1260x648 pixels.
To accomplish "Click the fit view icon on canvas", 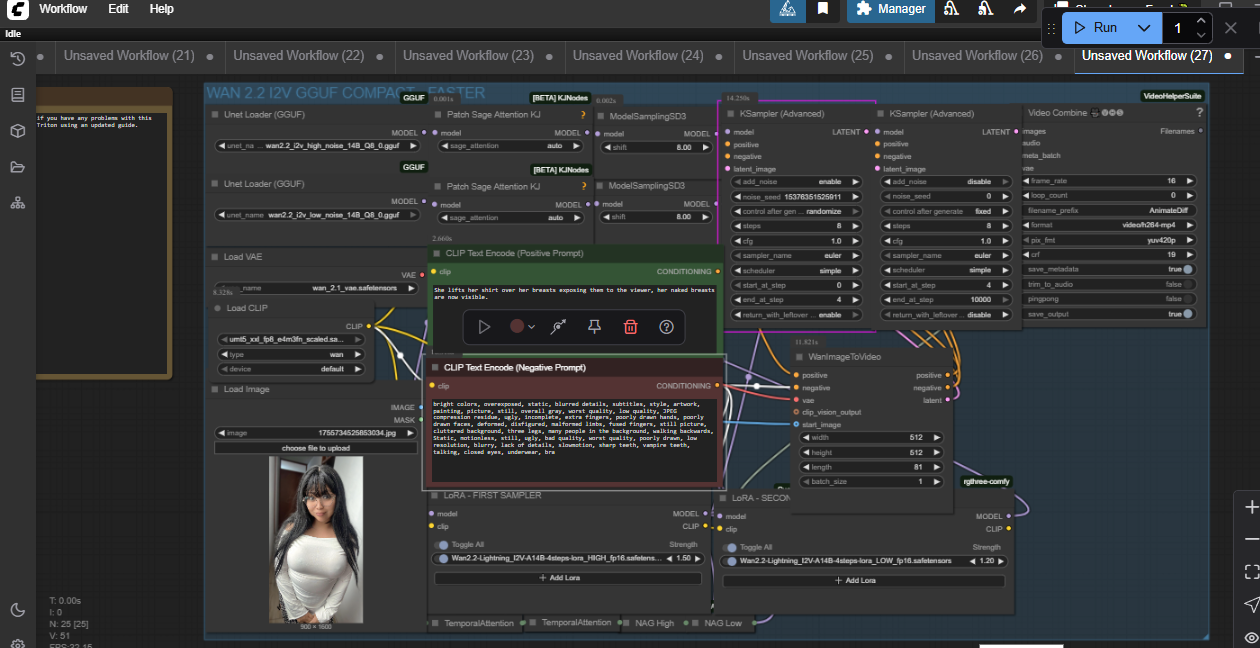I will point(1251,571).
